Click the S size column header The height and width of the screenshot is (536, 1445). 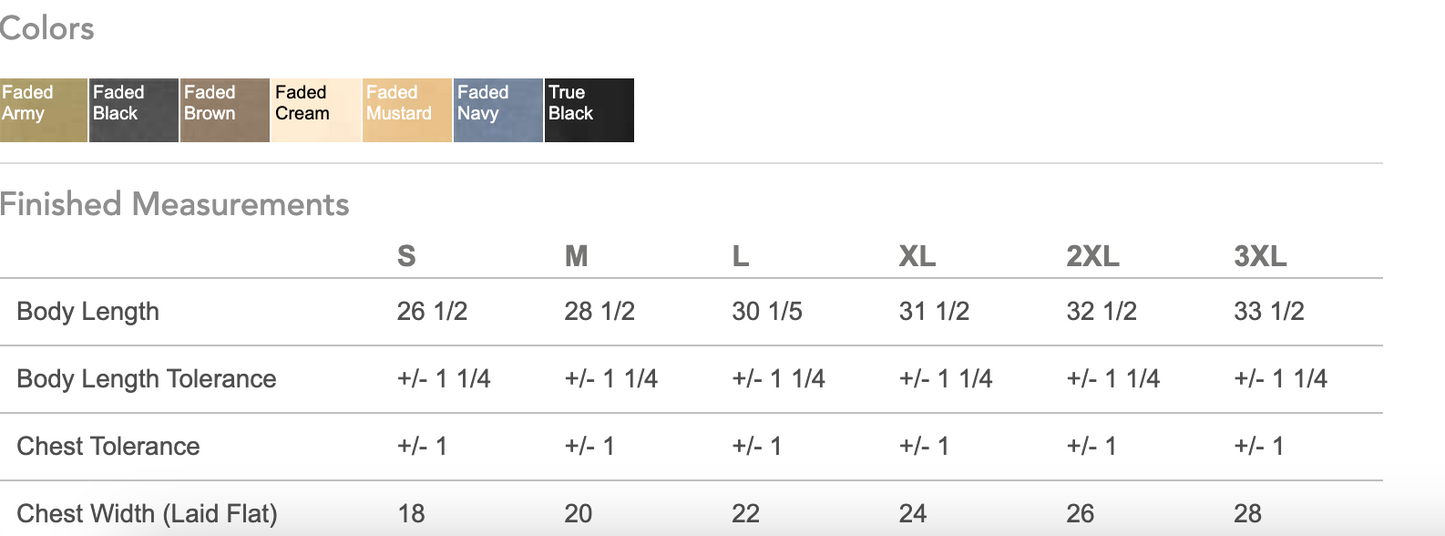click(x=406, y=256)
